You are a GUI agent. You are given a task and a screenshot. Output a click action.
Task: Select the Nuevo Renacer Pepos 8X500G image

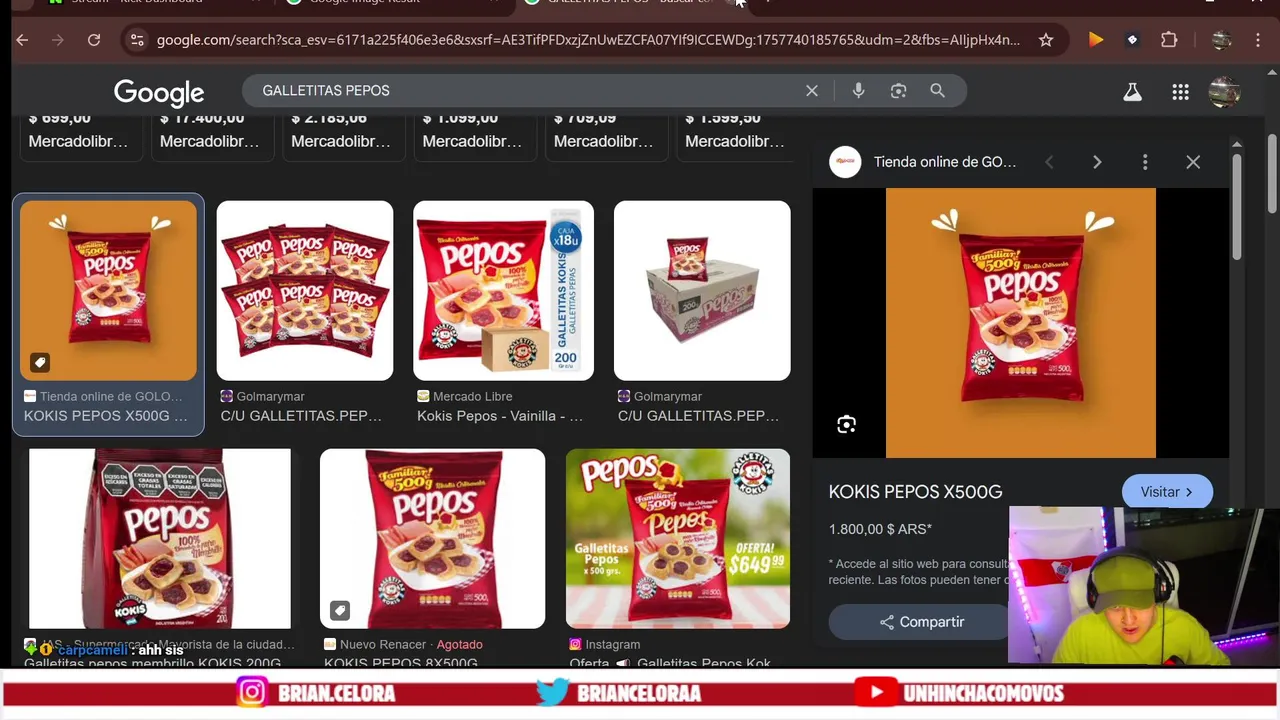(432, 538)
